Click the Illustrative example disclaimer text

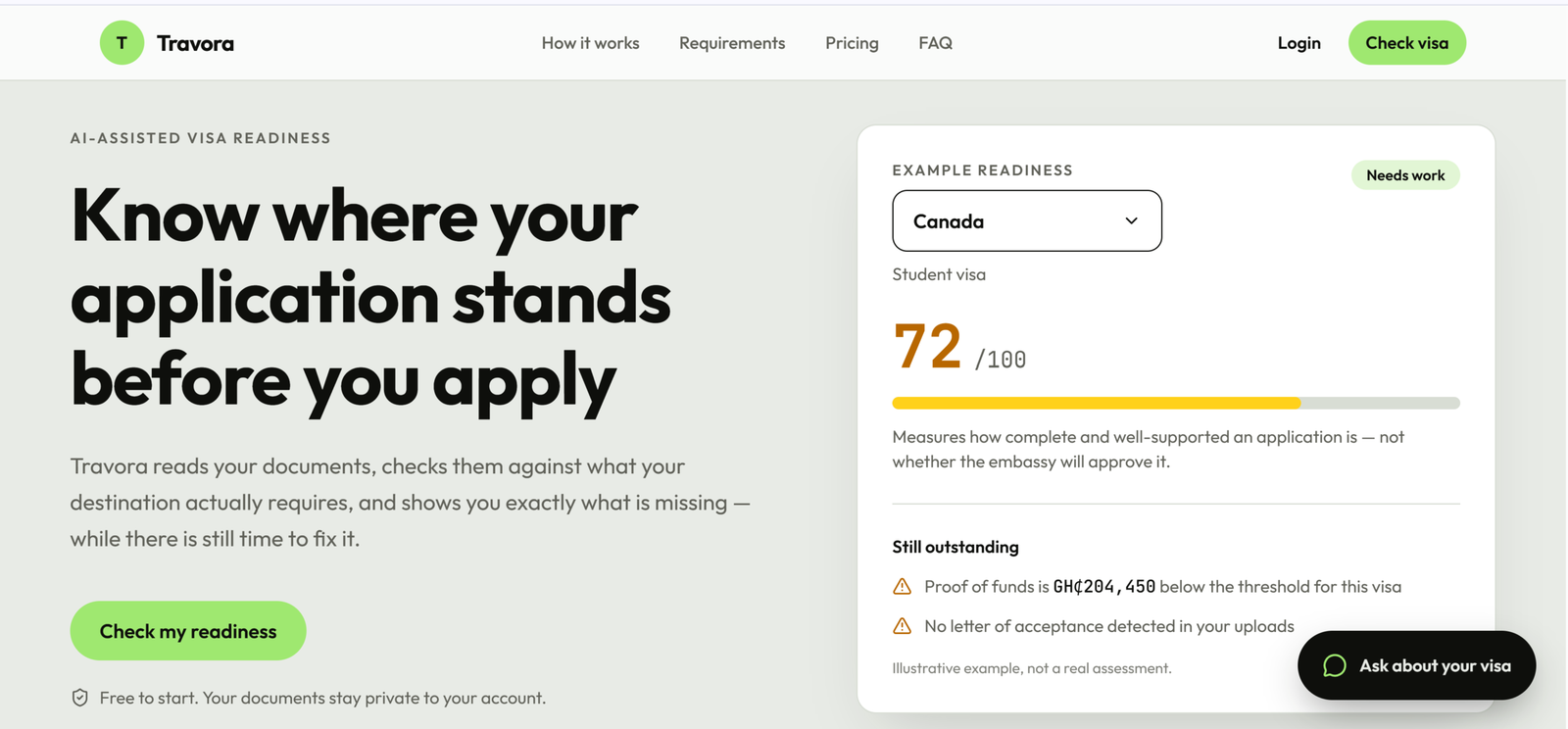point(1032,668)
